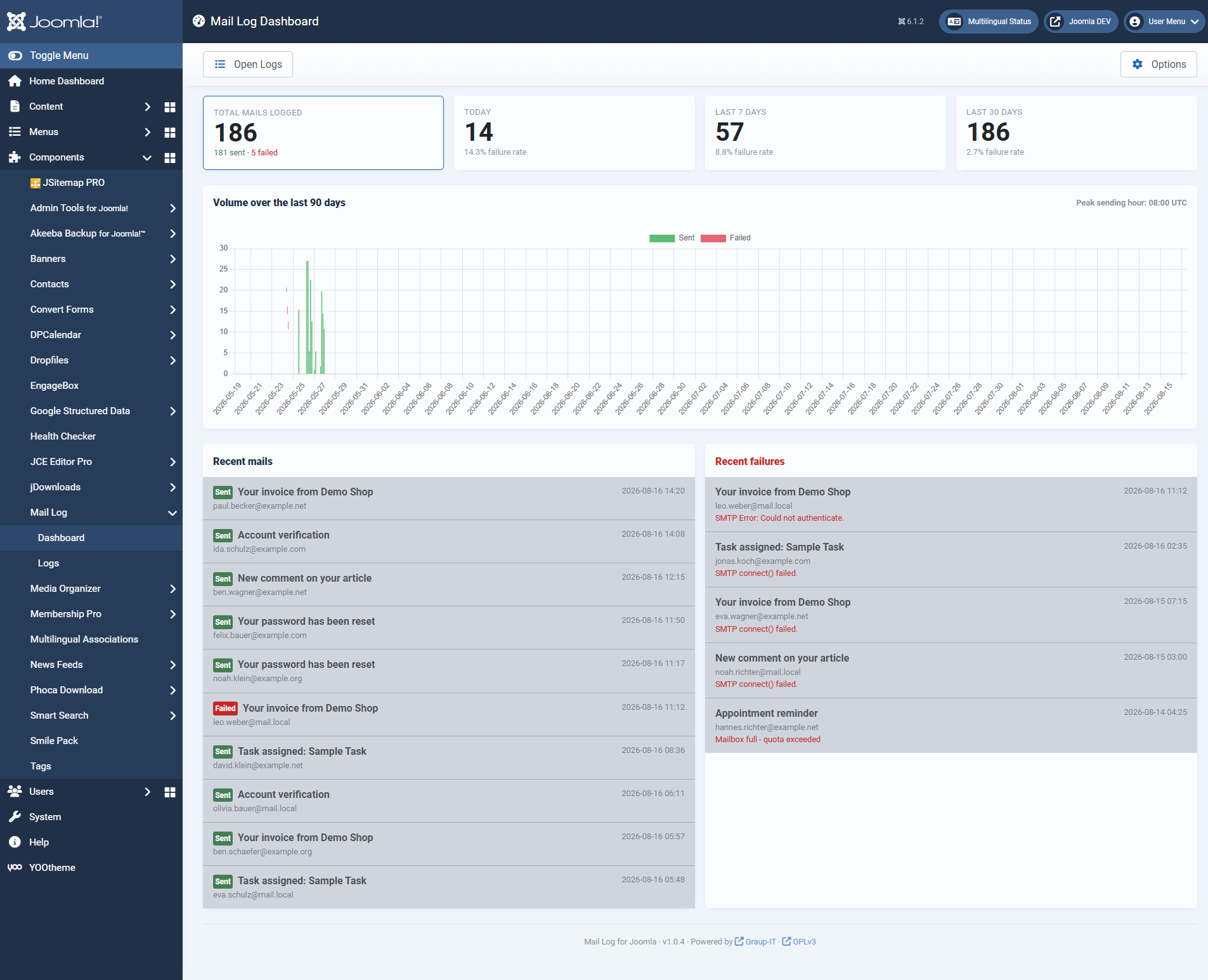Click the Multilingual Status icon button
1208x980 pixels.
pyautogui.click(x=989, y=22)
